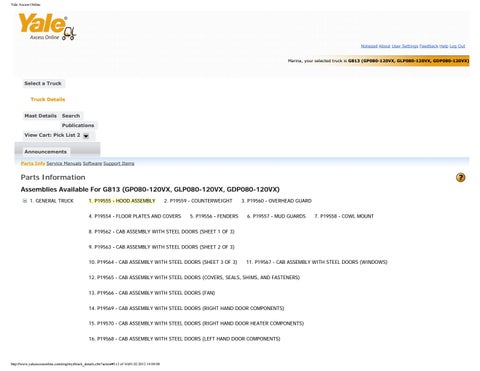Open the Announcements tab
480x371 pixels.
(x=46, y=152)
